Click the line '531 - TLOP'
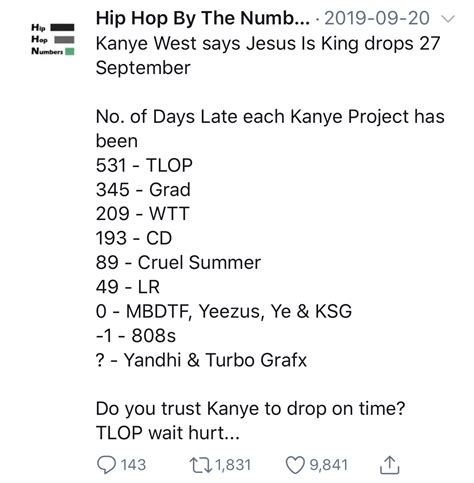Image resolution: width=474 pixels, height=483 pixels. coord(144,165)
